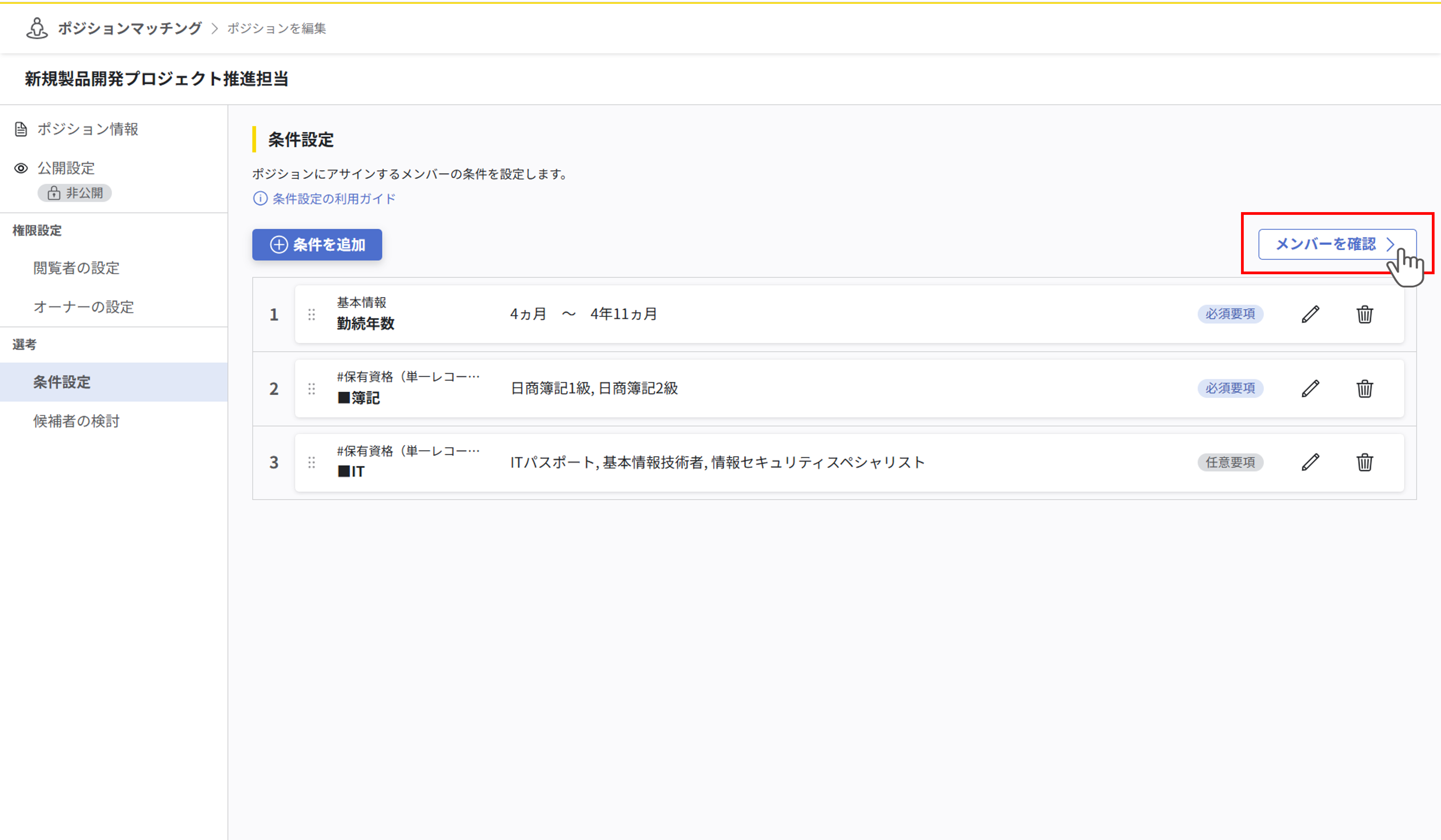Click the メンバーを確認 button

point(1337,244)
